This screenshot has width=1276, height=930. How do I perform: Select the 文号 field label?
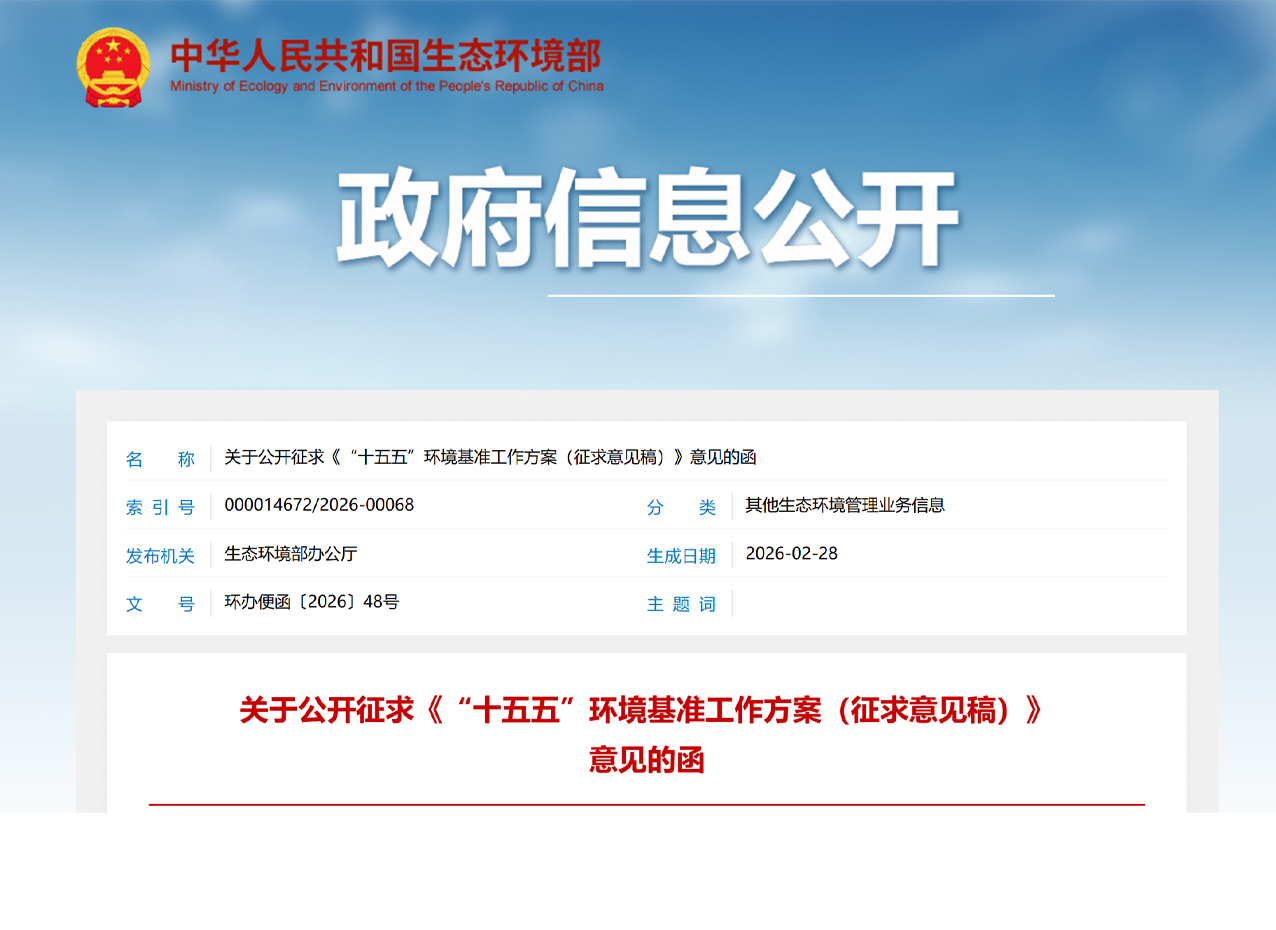click(x=160, y=603)
